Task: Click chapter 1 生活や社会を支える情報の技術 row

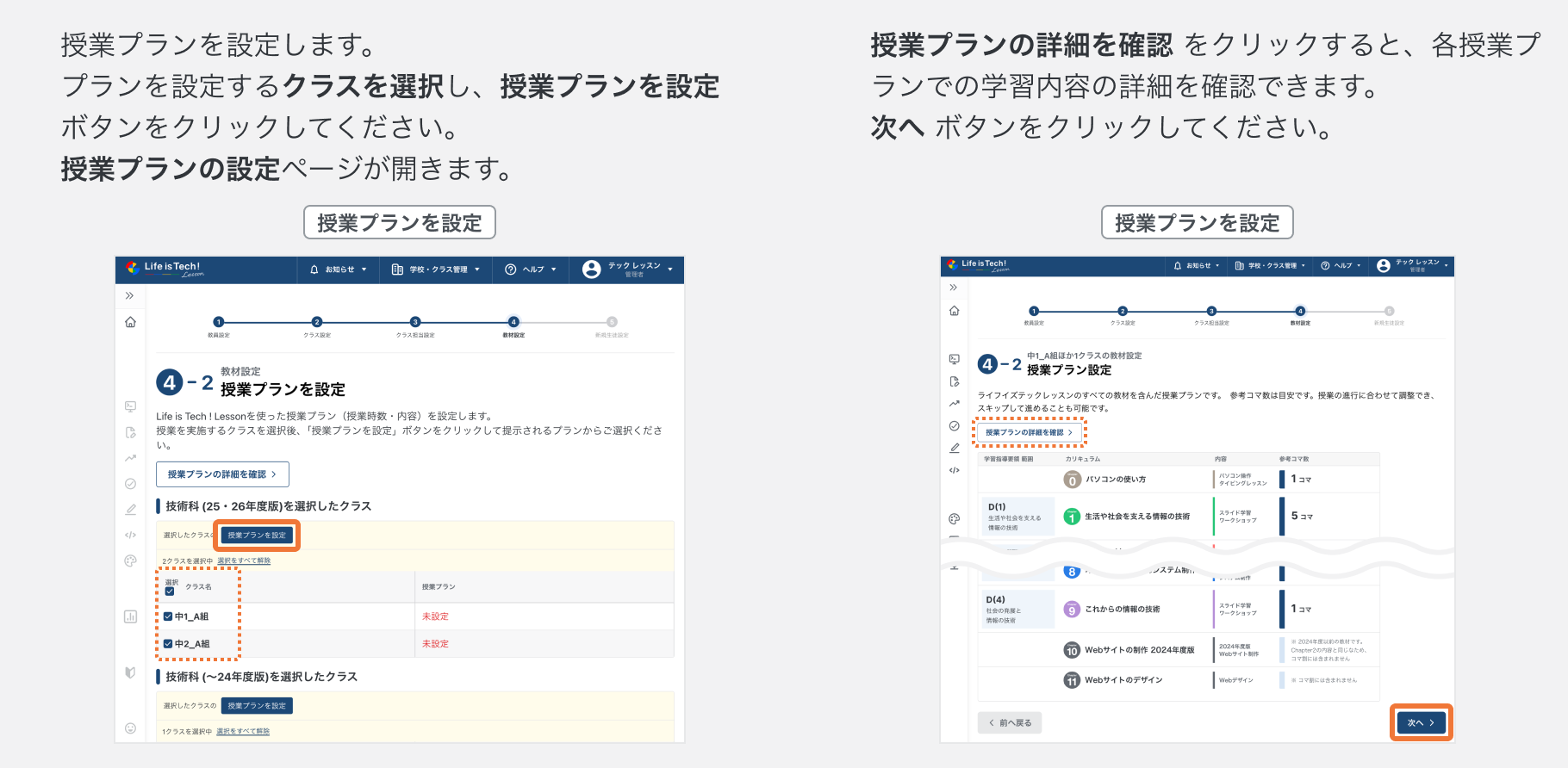Action: pos(1179,517)
